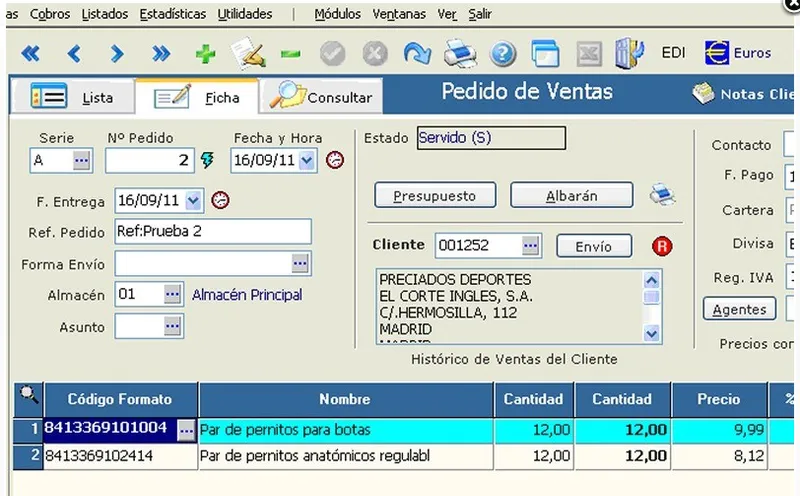Open the Ver menu
Screen dimensions: 800x496
pos(447,14)
